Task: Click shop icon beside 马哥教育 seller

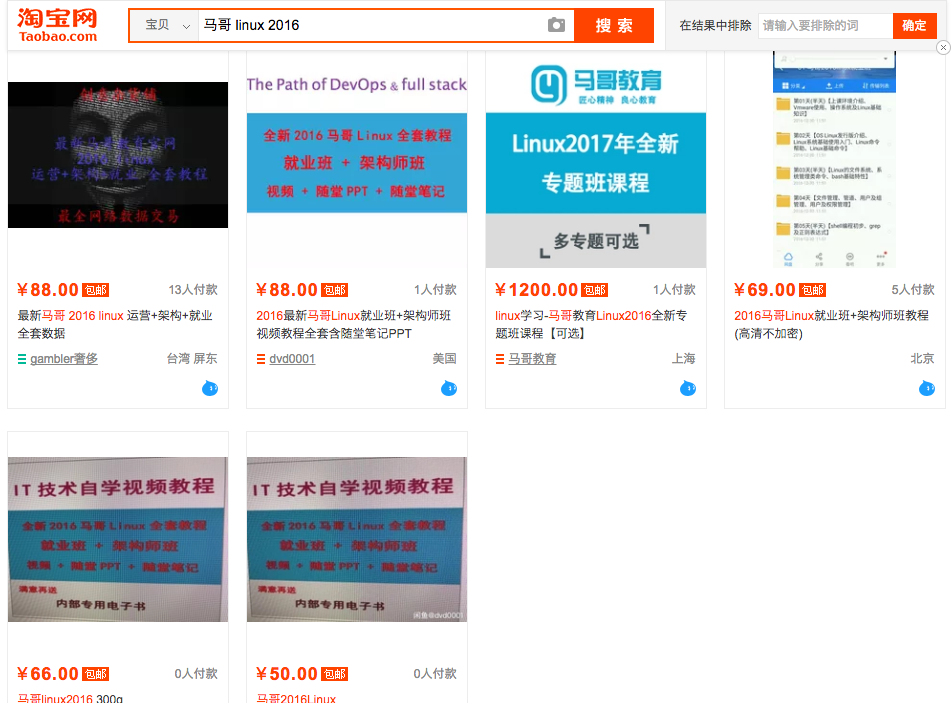Action: click(500, 359)
